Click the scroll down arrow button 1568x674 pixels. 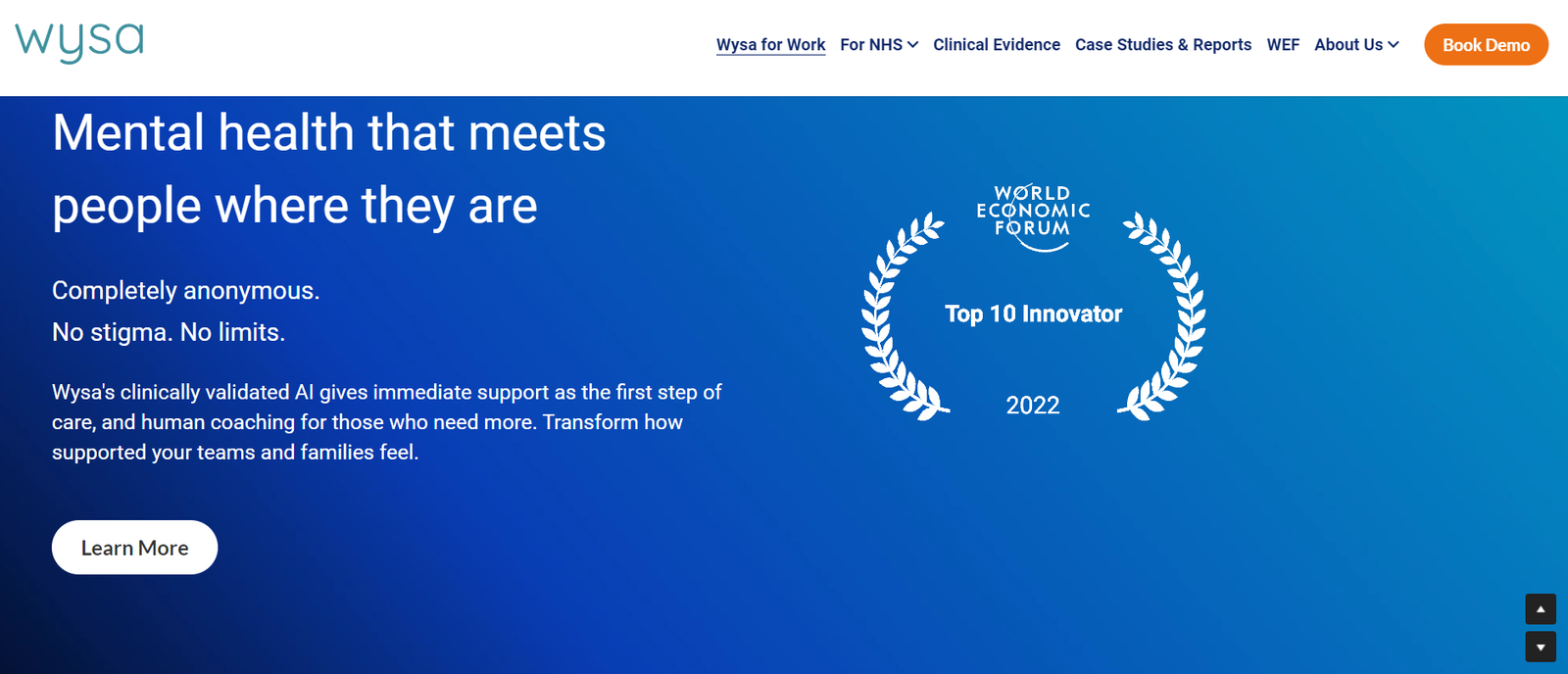(1541, 647)
